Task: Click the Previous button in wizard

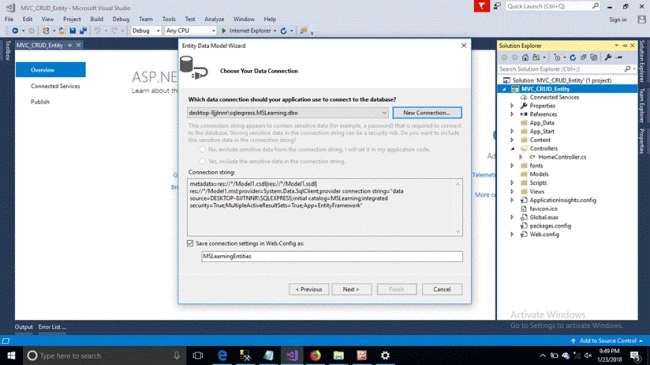Action: (309, 290)
